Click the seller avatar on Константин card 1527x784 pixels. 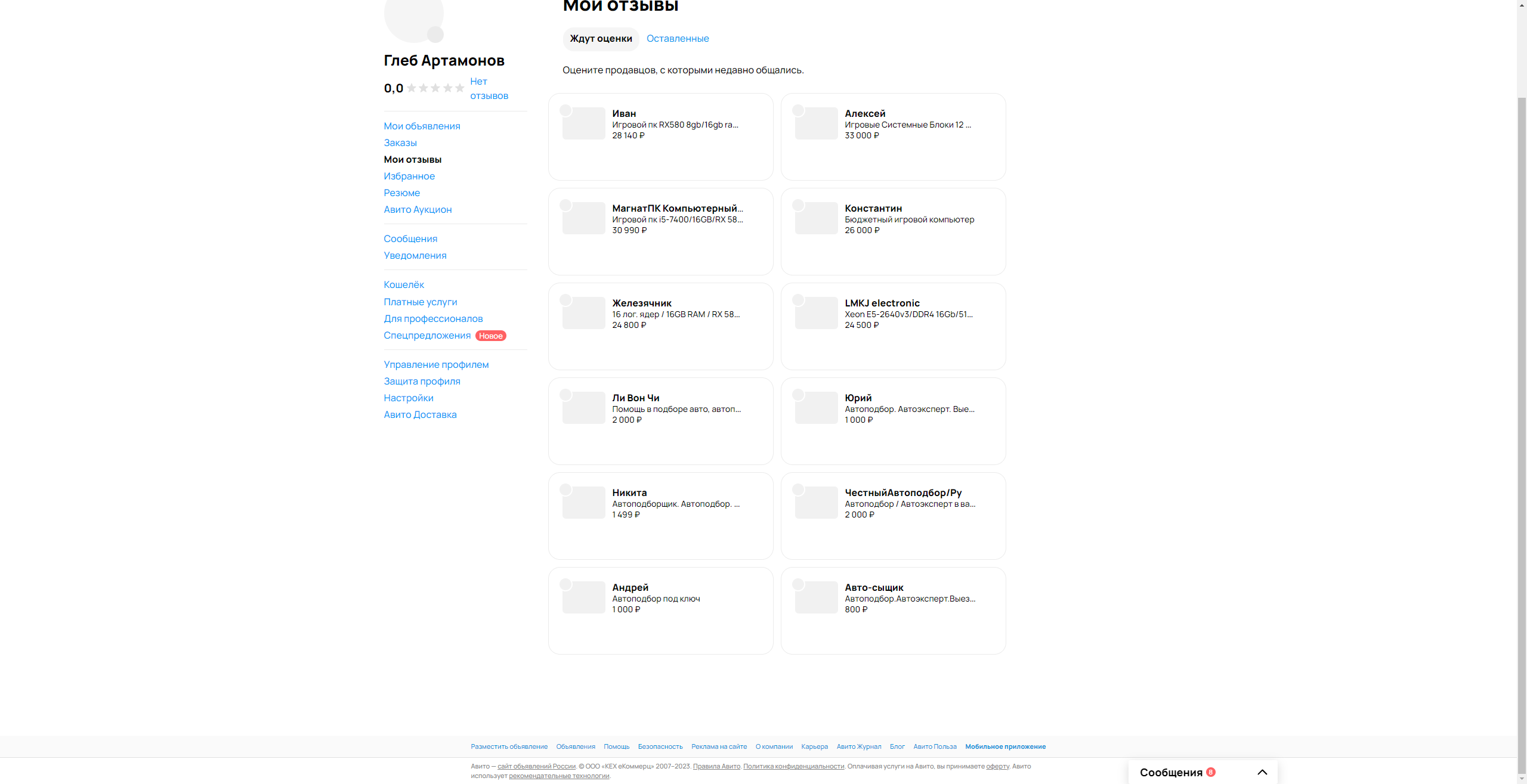coord(798,205)
